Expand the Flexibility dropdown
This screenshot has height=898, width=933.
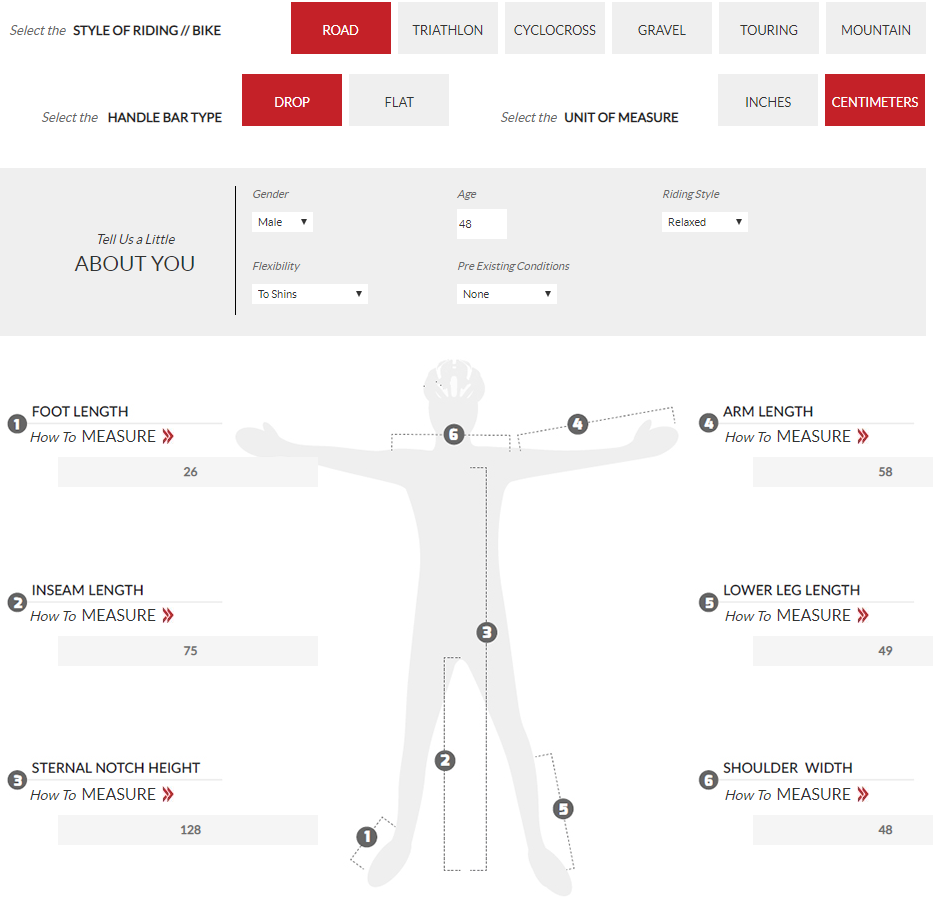(309, 294)
